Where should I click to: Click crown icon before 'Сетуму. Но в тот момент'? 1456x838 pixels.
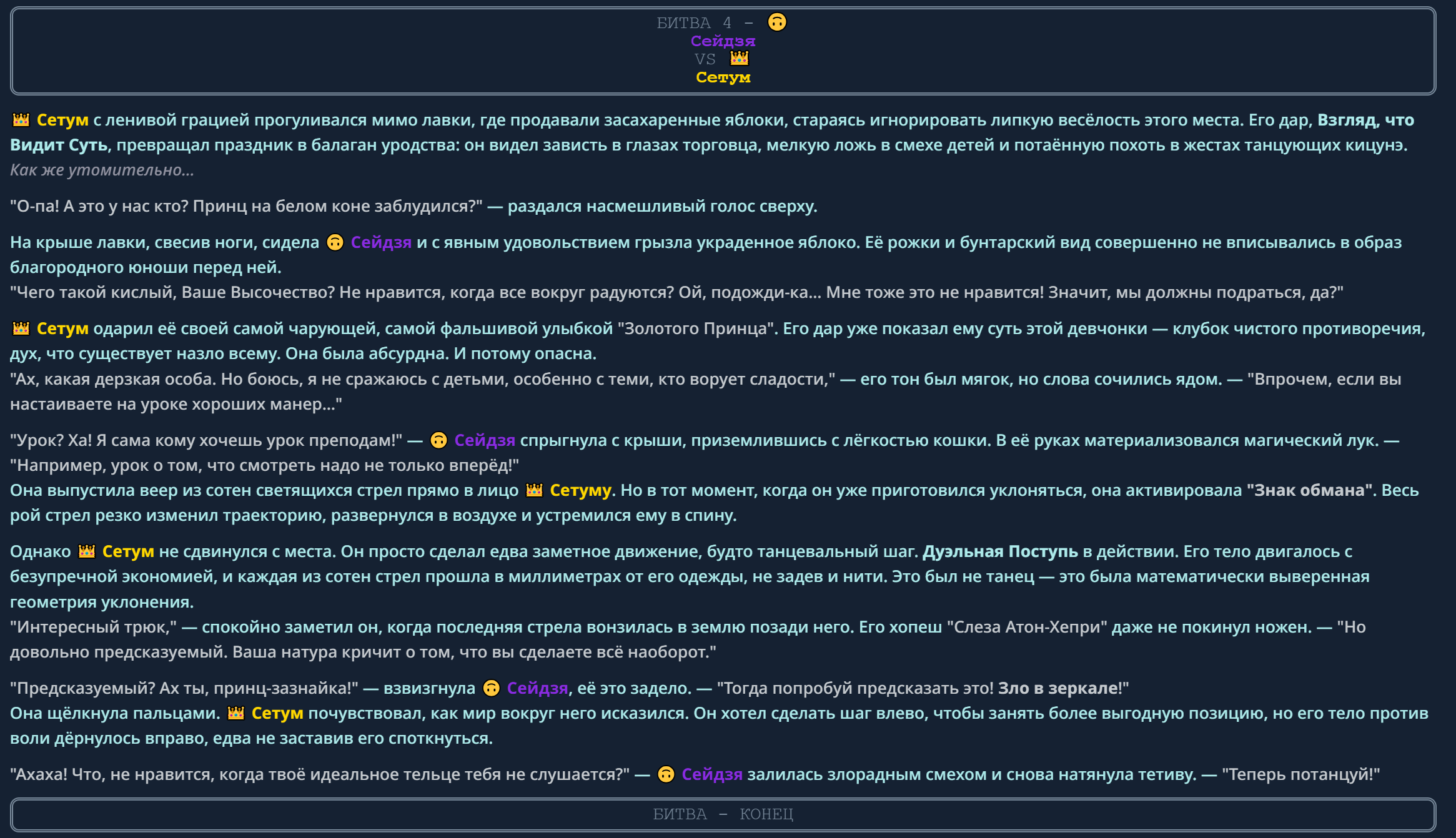[534, 490]
